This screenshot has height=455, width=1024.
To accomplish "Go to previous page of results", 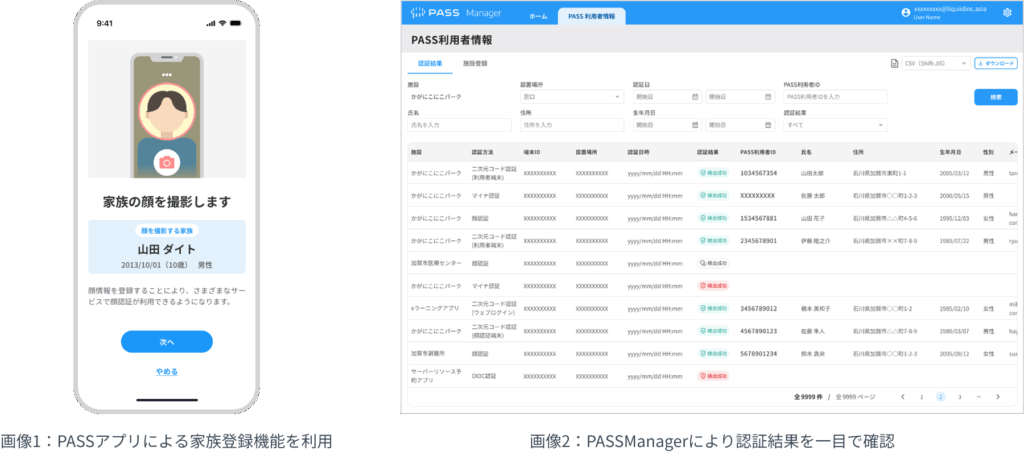I will pos(903,396).
